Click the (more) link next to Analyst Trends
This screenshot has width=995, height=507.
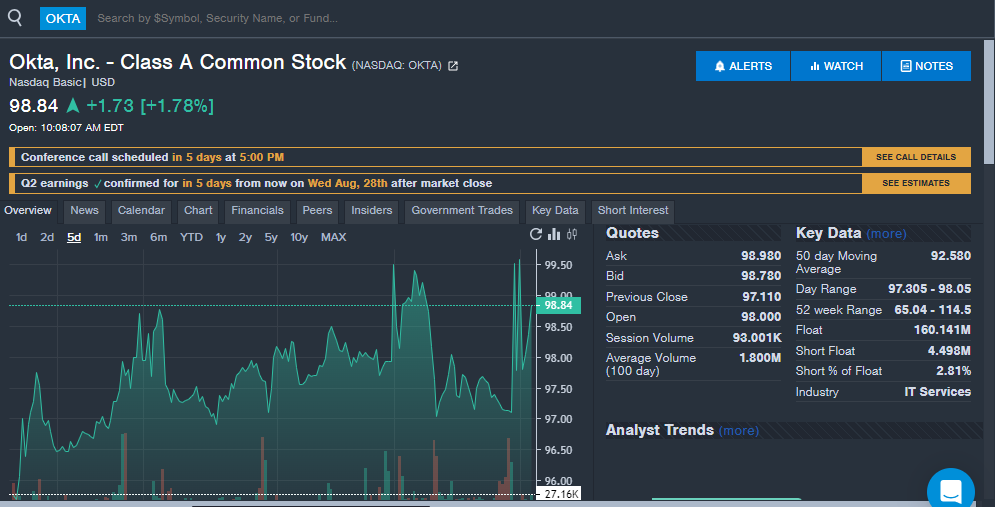click(739, 430)
